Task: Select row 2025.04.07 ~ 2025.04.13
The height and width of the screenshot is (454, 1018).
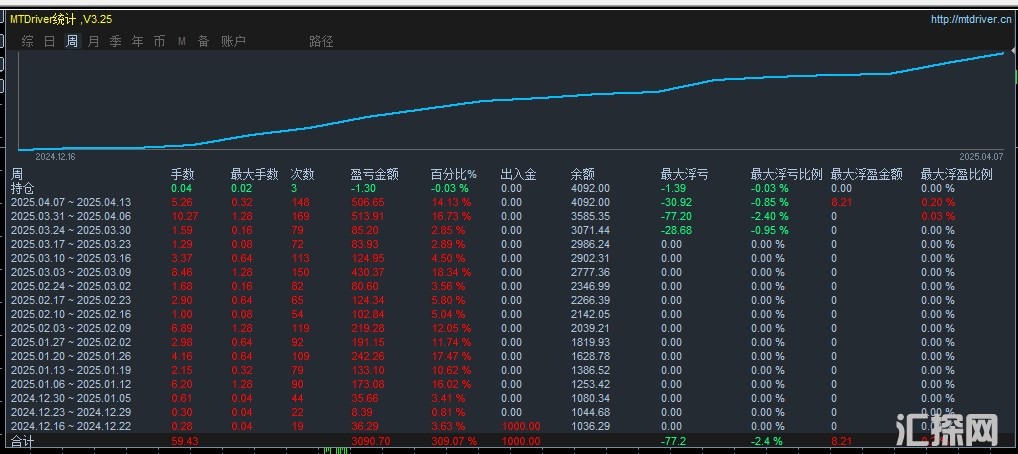Action: tap(509, 203)
